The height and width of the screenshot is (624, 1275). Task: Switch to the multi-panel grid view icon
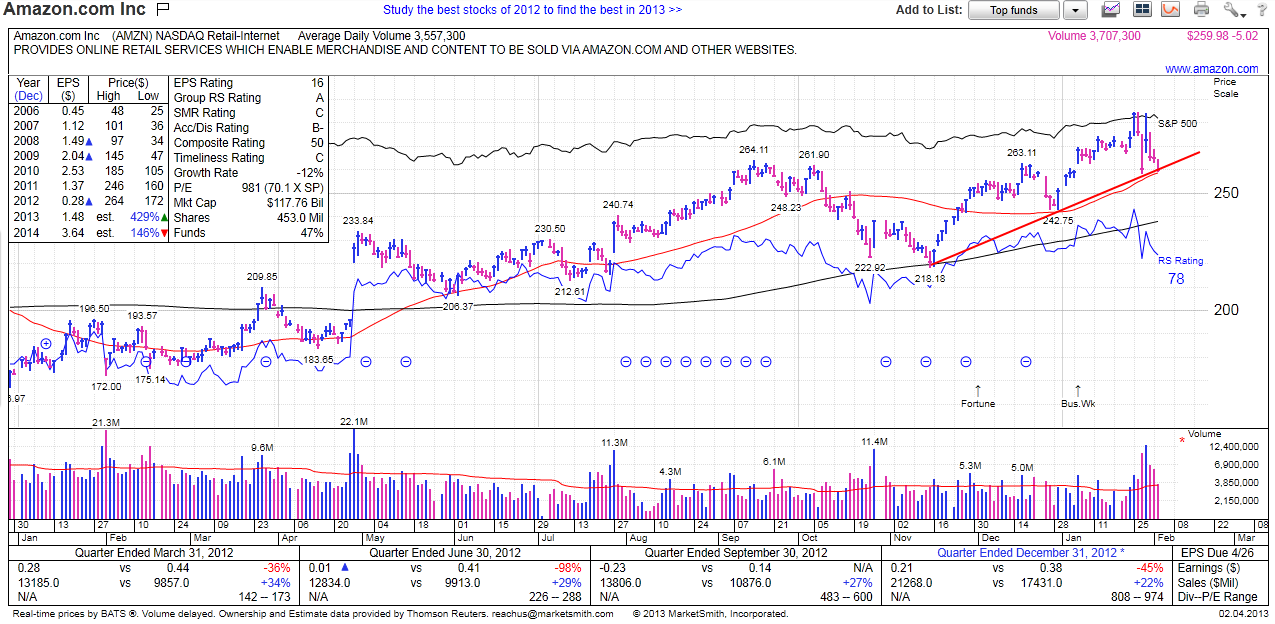(1142, 10)
